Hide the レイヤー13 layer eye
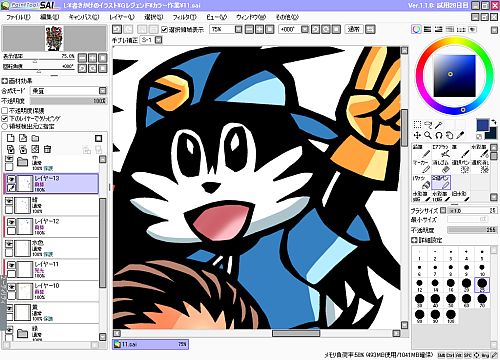This screenshot has width=500, height=360. (11, 179)
